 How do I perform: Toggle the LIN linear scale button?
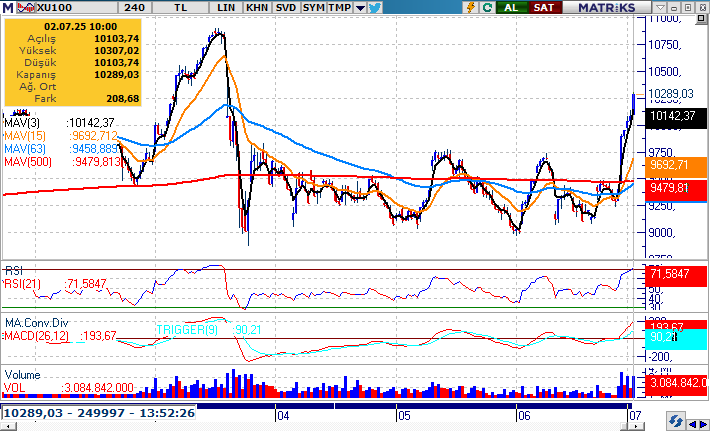point(226,7)
